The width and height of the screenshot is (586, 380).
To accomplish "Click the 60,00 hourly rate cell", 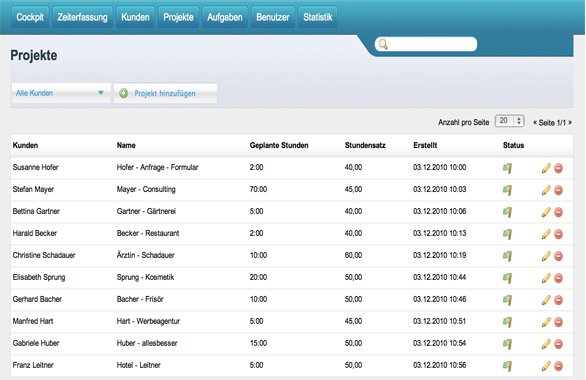I will pyautogui.click(x=353, y=255).
